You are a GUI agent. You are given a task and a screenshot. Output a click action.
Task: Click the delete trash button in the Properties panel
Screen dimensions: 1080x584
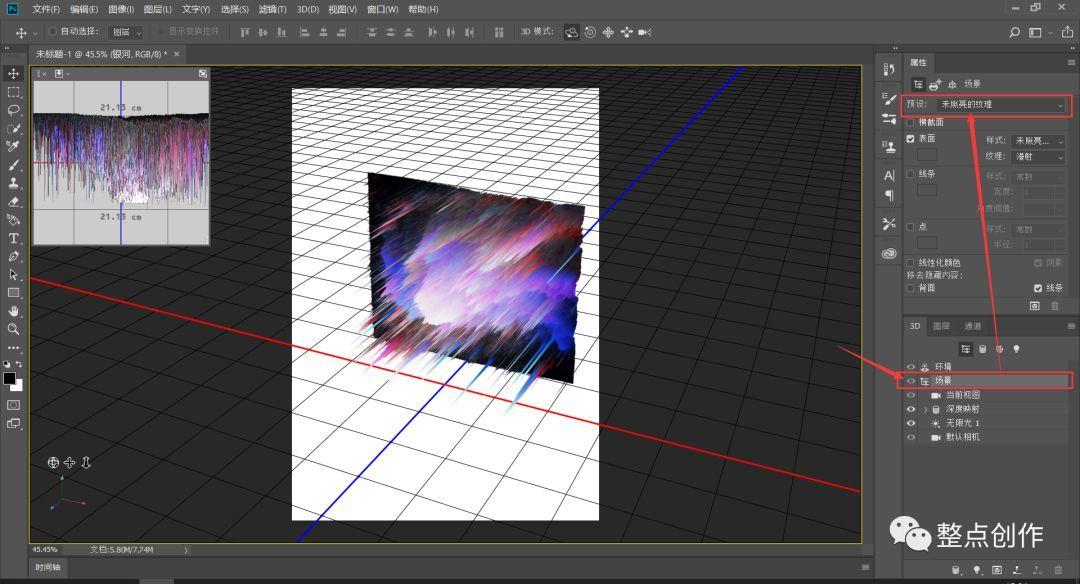coord(1054,307)
